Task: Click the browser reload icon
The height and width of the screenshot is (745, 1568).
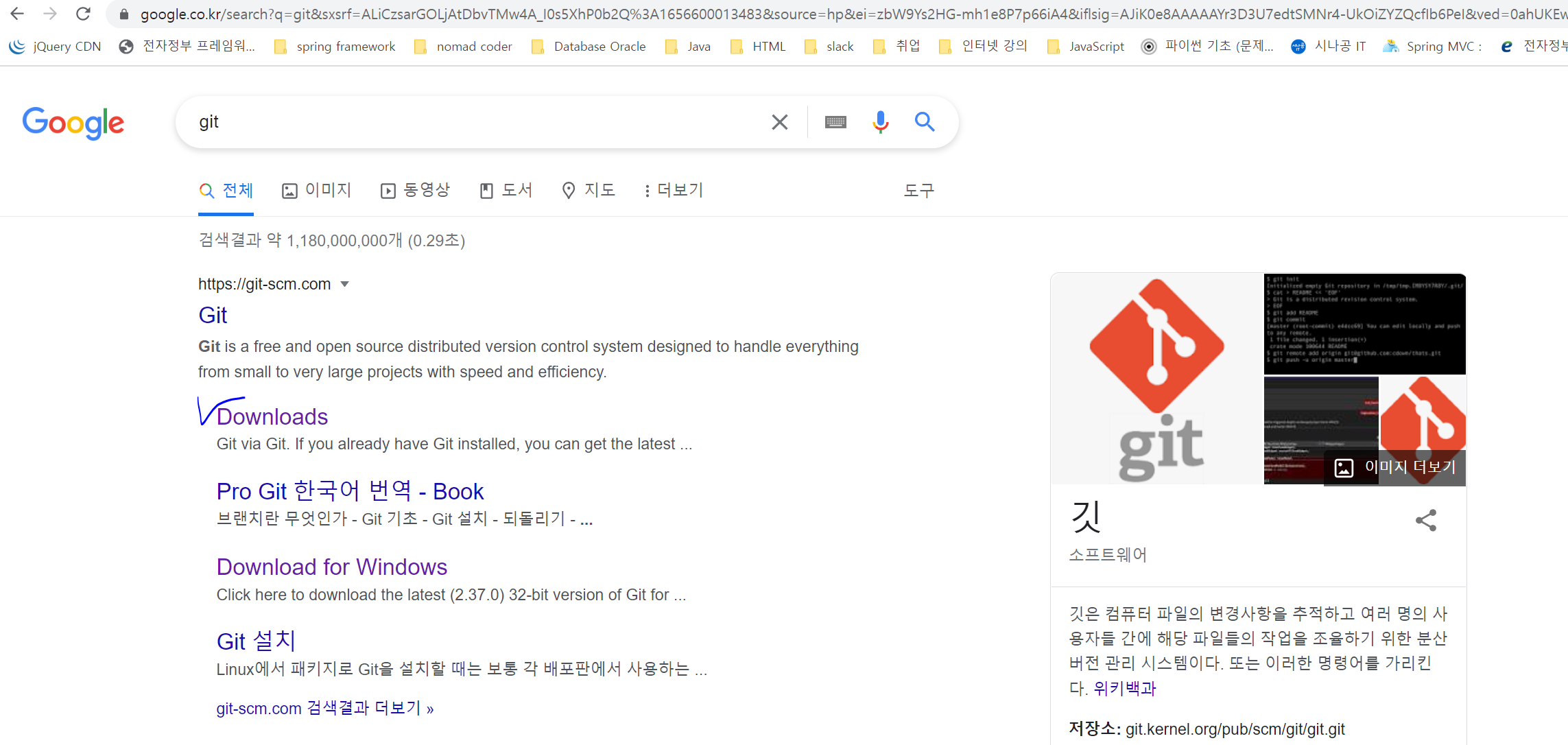Action: (x=83, y=14)
